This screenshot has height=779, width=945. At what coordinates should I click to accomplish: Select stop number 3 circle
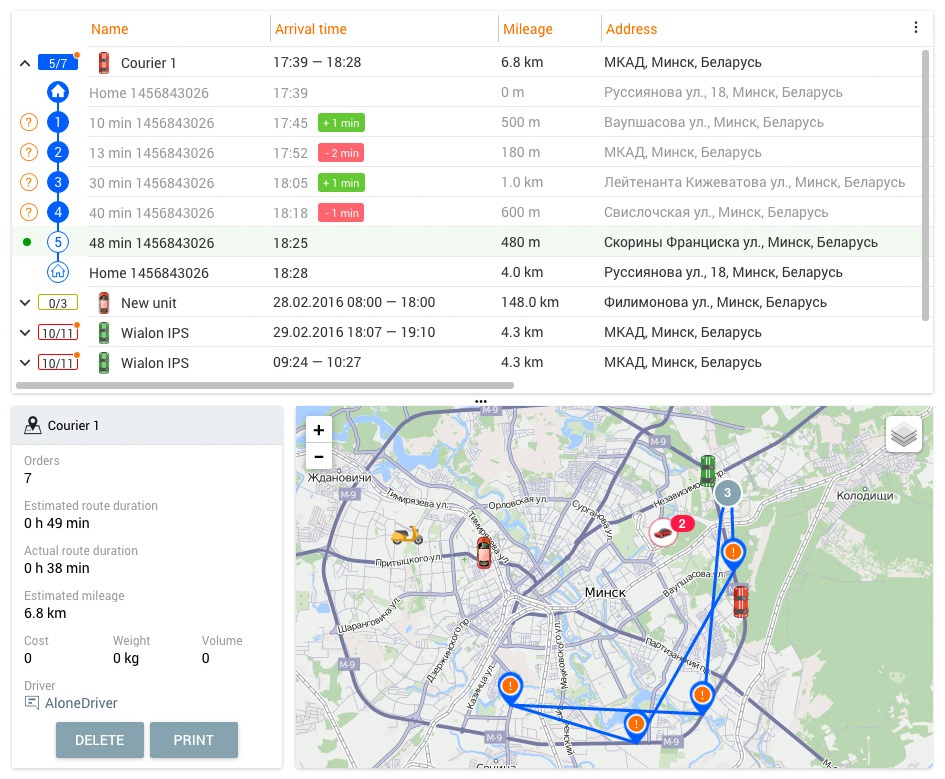coord(58,182)
